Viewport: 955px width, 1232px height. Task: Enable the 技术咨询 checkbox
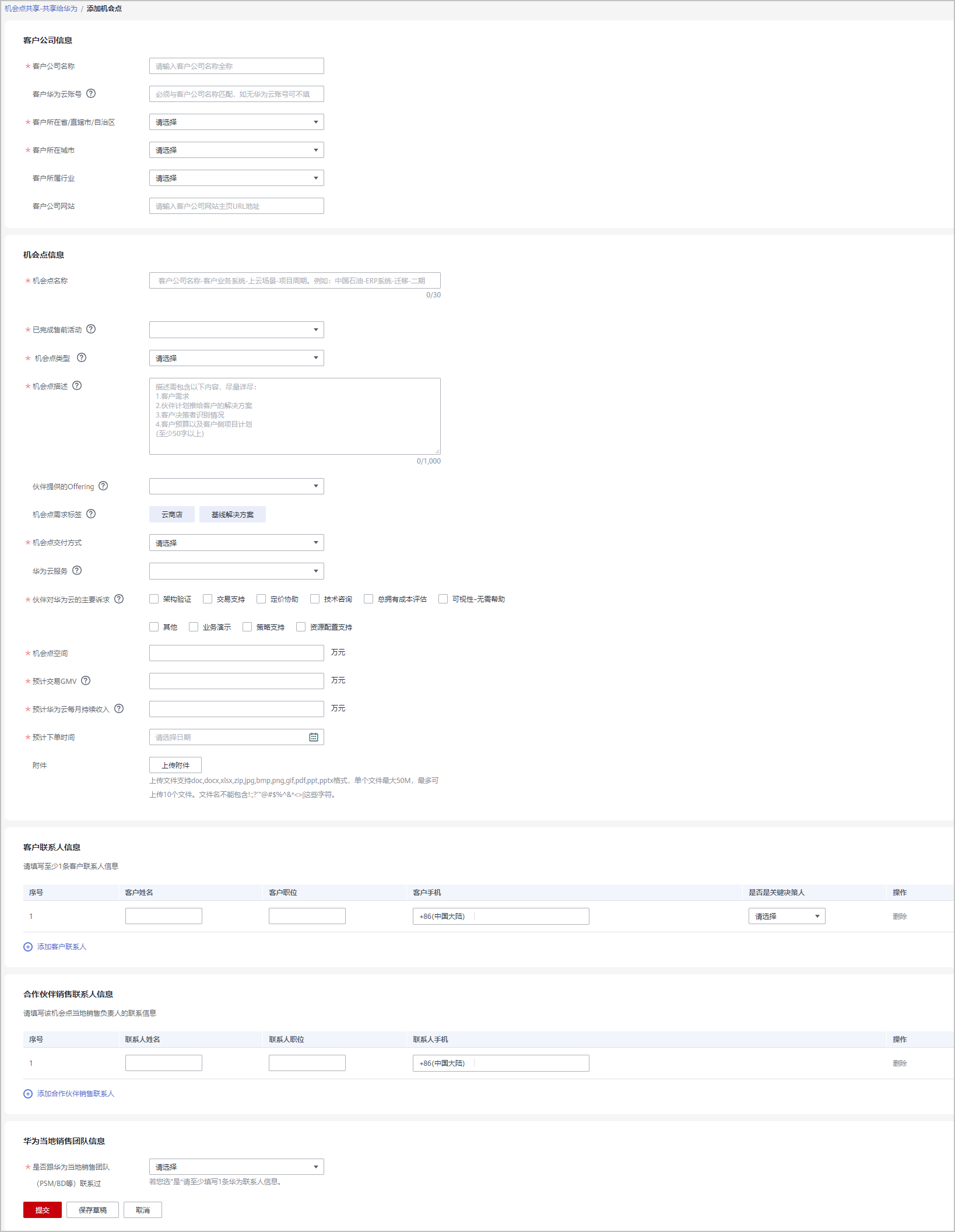click(315, 599)
